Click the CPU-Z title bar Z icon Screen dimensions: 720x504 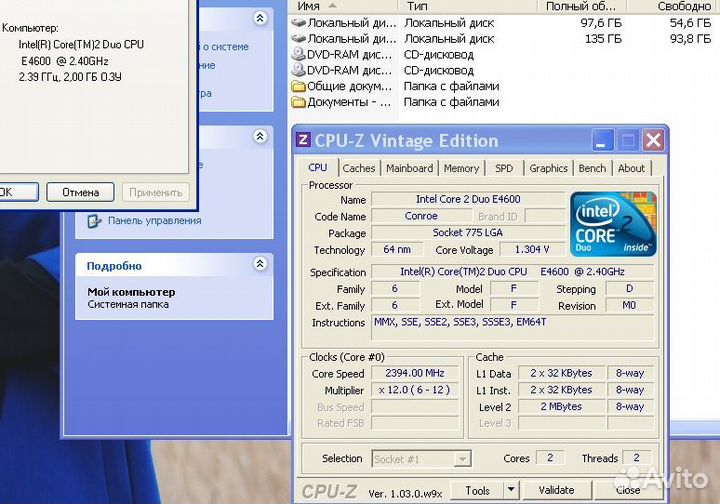pyautogui.click(x=303, y=140)
